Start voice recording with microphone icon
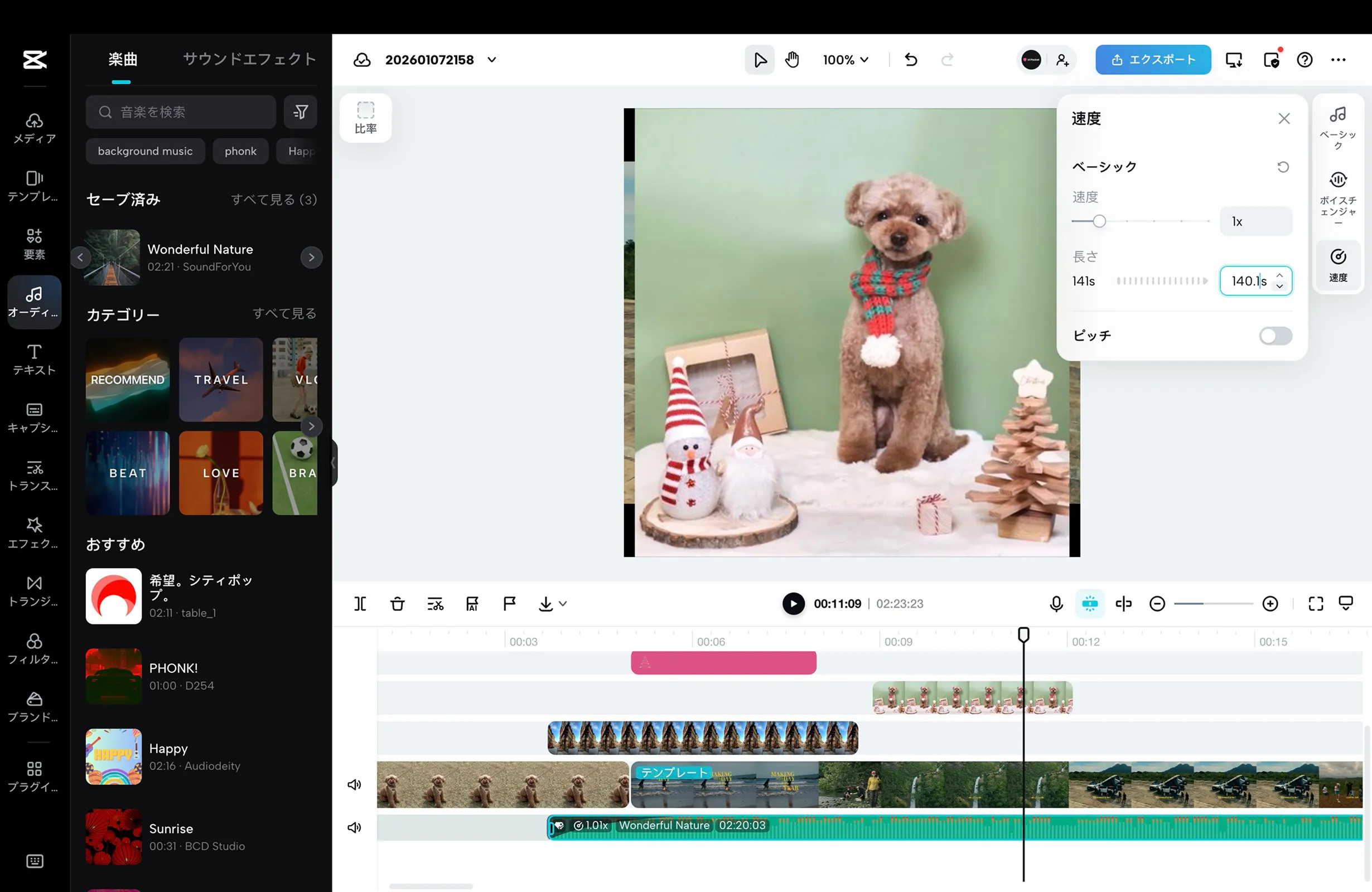The height and width of the screenshot is (892, 1372). coord(1056,603)
